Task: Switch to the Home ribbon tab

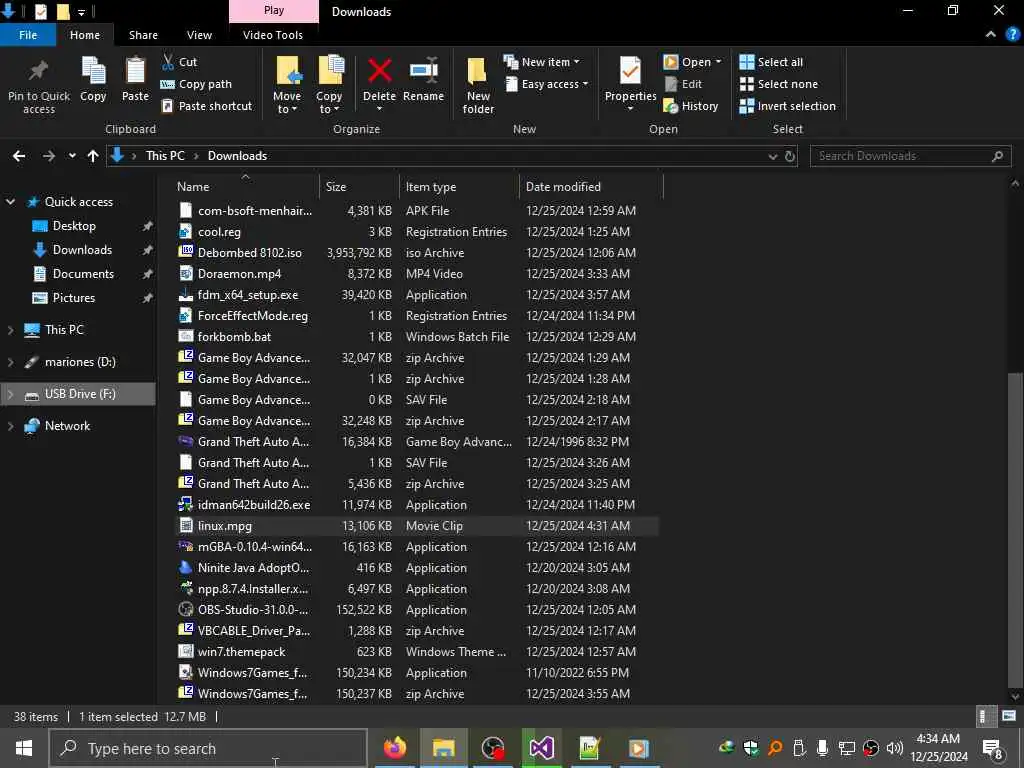Action: click(x=85, y=35)
